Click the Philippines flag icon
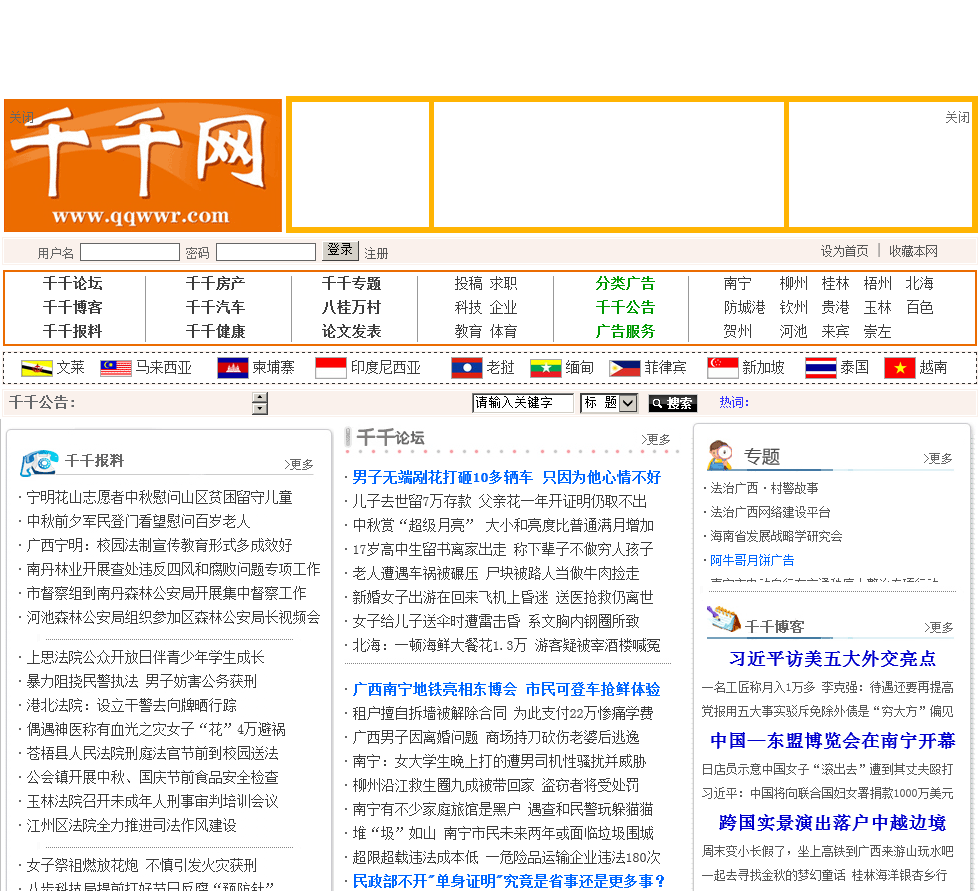The width and height of the screenshot is (980, 891). point(625,368)
